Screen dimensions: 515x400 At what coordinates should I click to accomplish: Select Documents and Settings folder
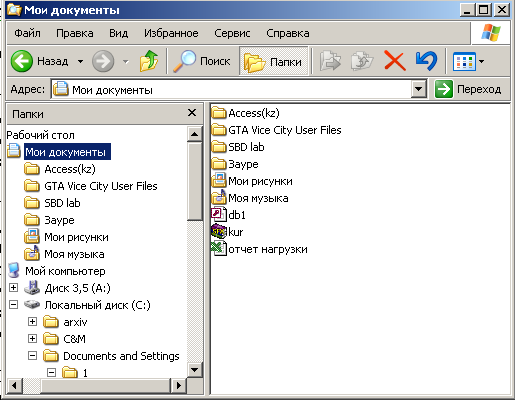[121, 356]
